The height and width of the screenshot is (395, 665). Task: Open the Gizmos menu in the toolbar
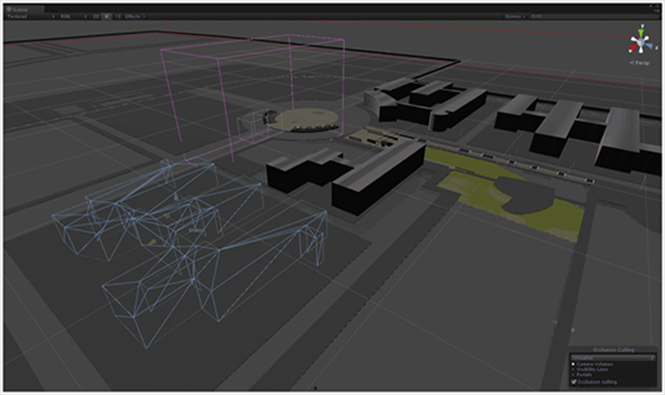click(x=515, y=16)
